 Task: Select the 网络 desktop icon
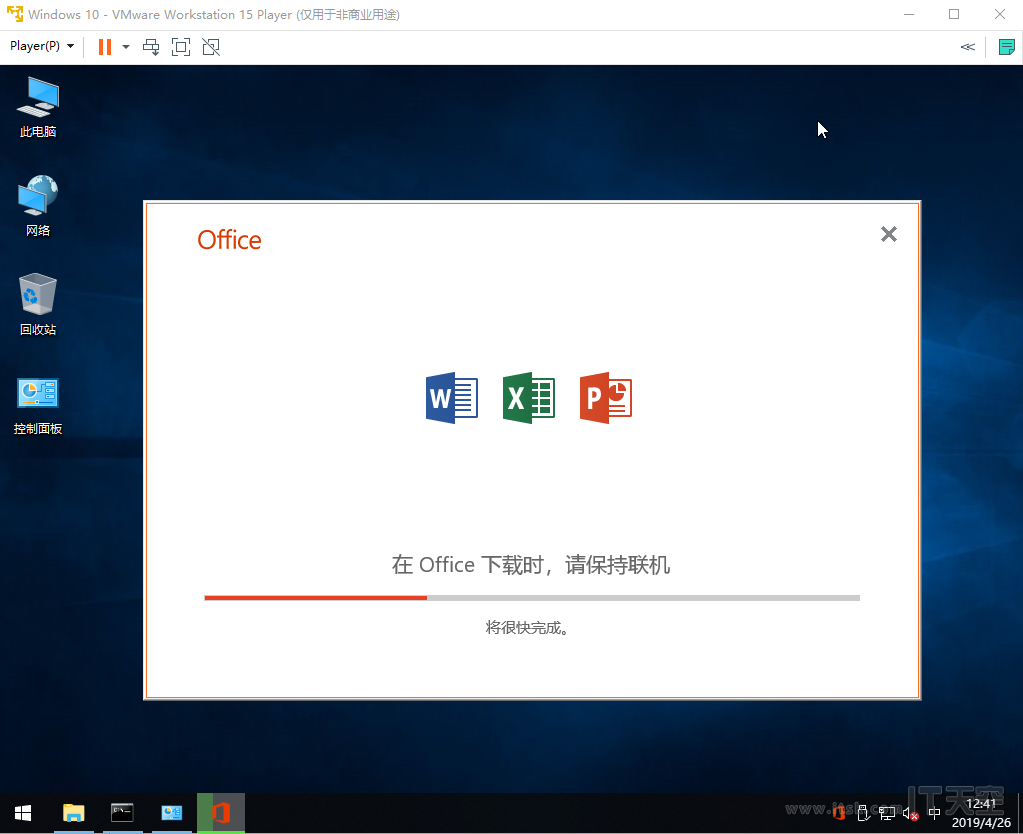coord(38,206)
